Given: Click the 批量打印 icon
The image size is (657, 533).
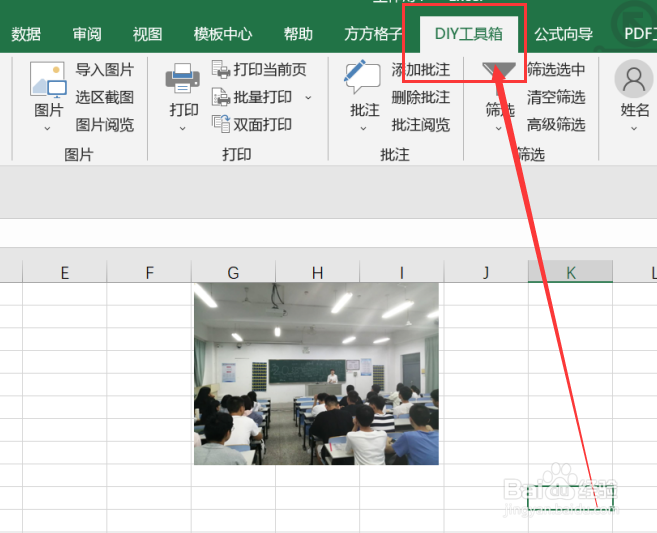Looking at the screenshot, I should [221, 97].
